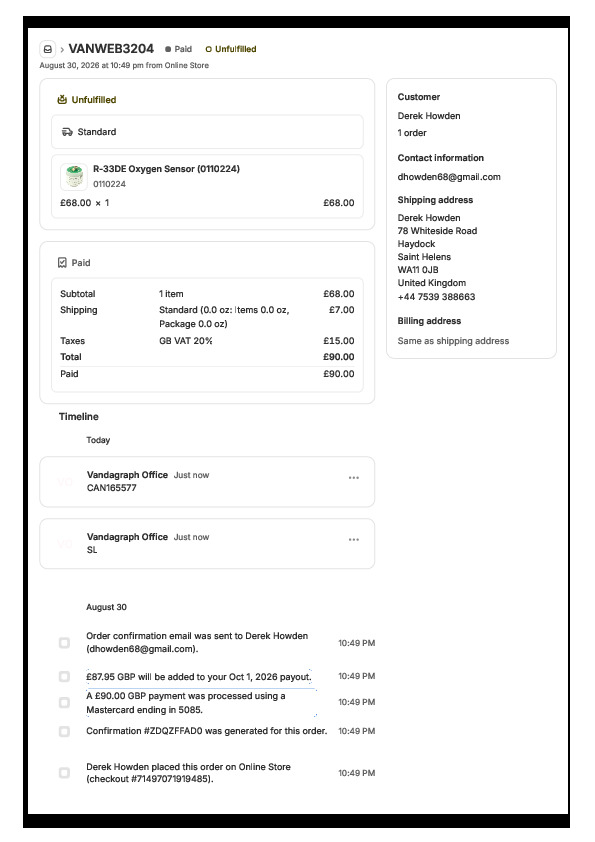Screen dimensions: 595x842
Task: Tick the checkbox beside Confirmation #ZDQZFFAD0 event
Action: [64, 731]
